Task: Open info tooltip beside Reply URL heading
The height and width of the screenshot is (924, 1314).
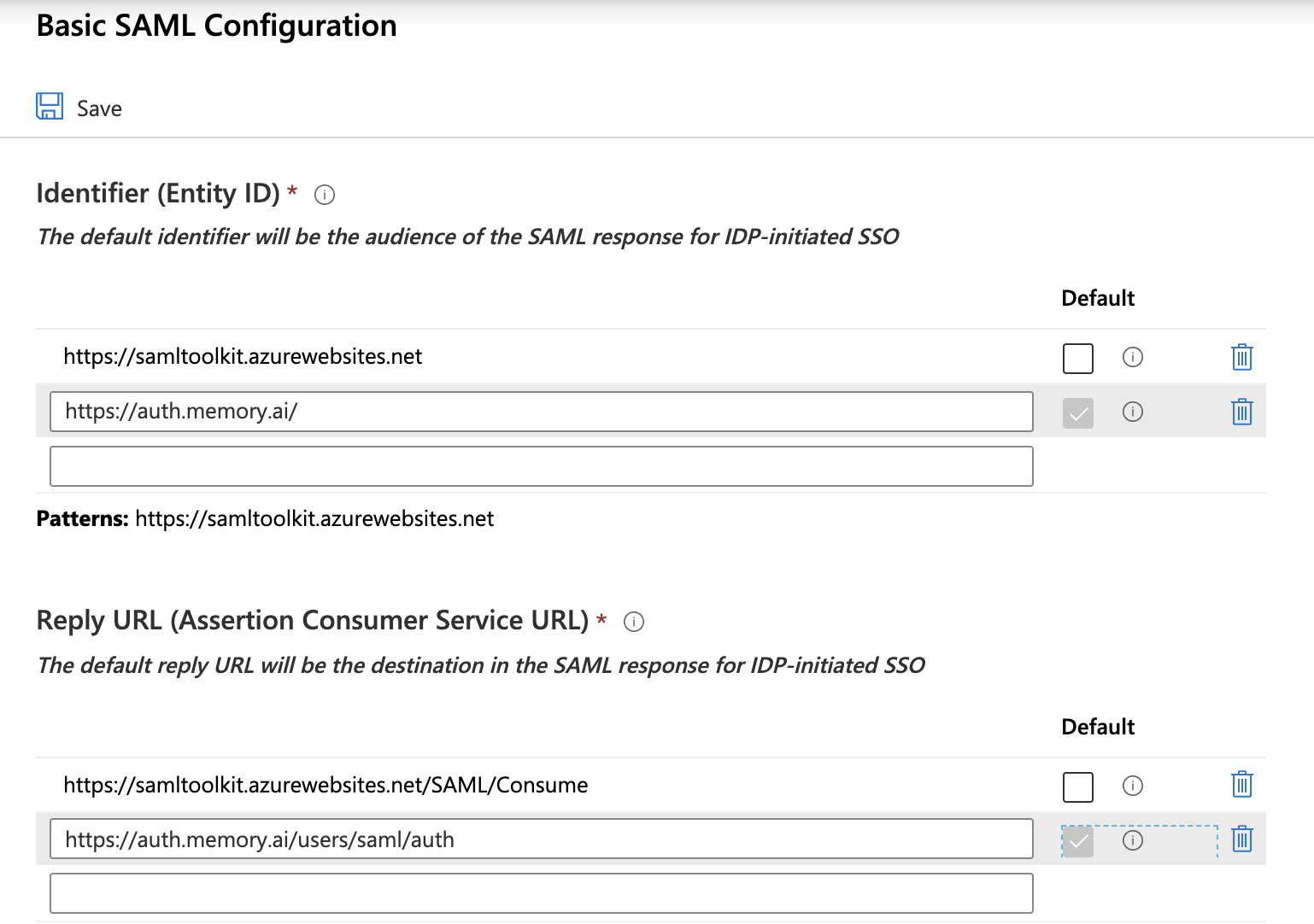Action: [634, 622]
